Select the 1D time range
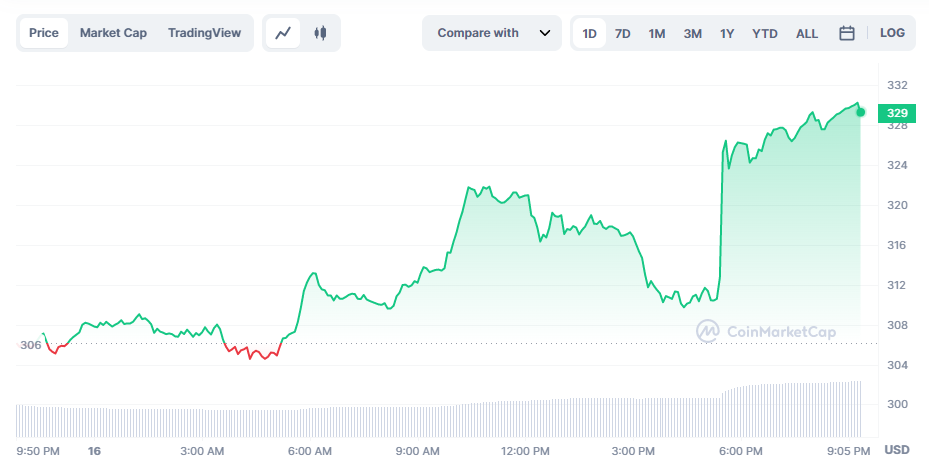Viewport: 929px width, 460px height. 590,33
